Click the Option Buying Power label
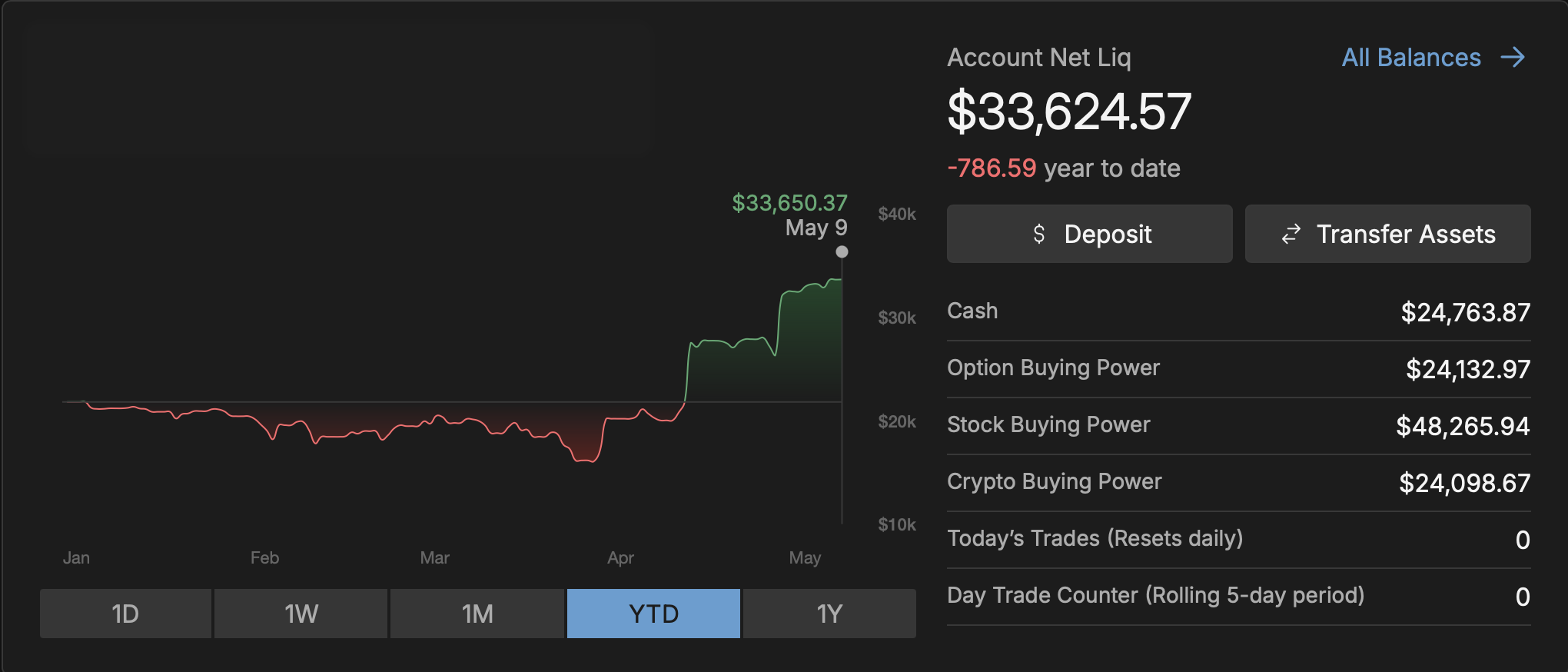The height and width of the screenshot is (672, 1568). 1053,368
